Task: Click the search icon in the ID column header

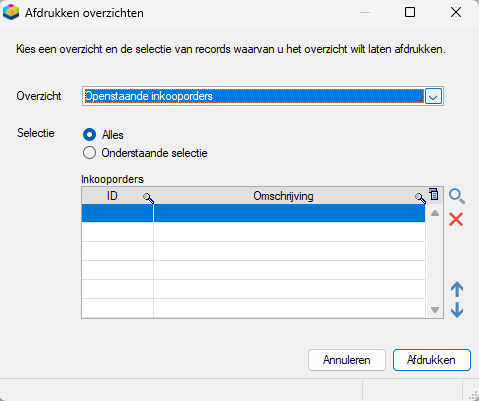Action: point(148,198)
